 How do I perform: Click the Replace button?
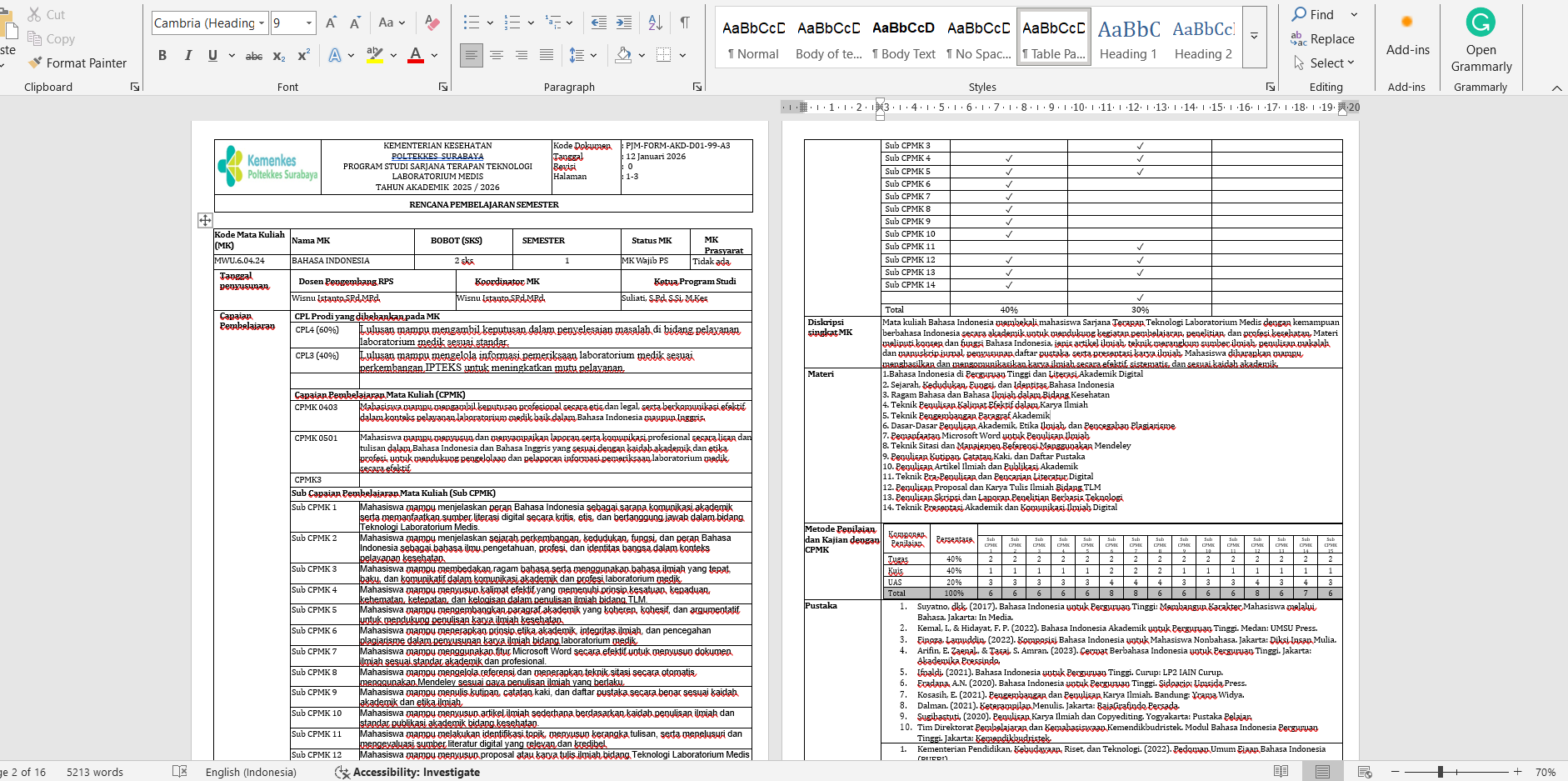[x=1322, y=39]
